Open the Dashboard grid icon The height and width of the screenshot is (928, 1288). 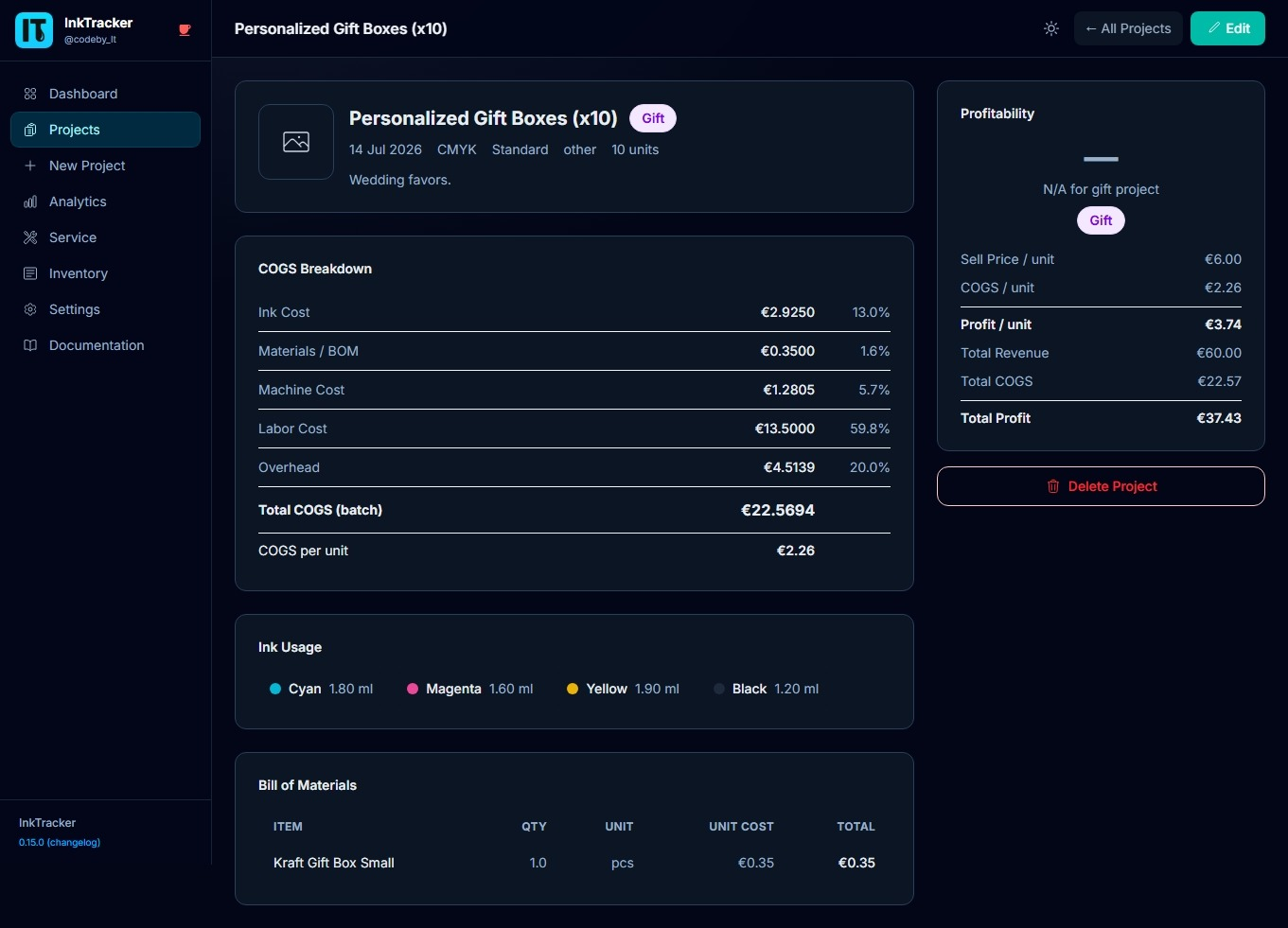tap(30, 94)
